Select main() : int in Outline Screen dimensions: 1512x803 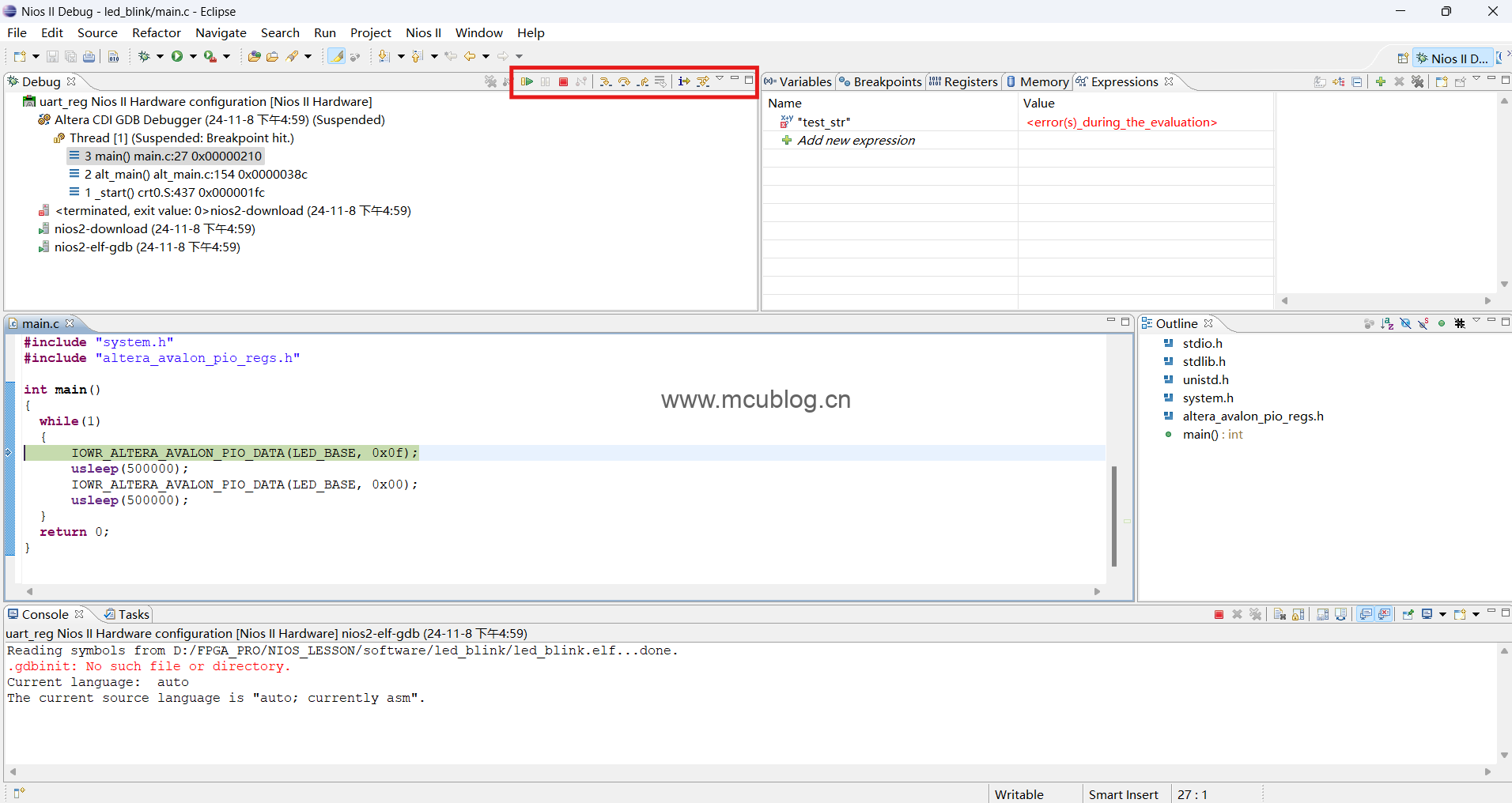click(1204, 434)
